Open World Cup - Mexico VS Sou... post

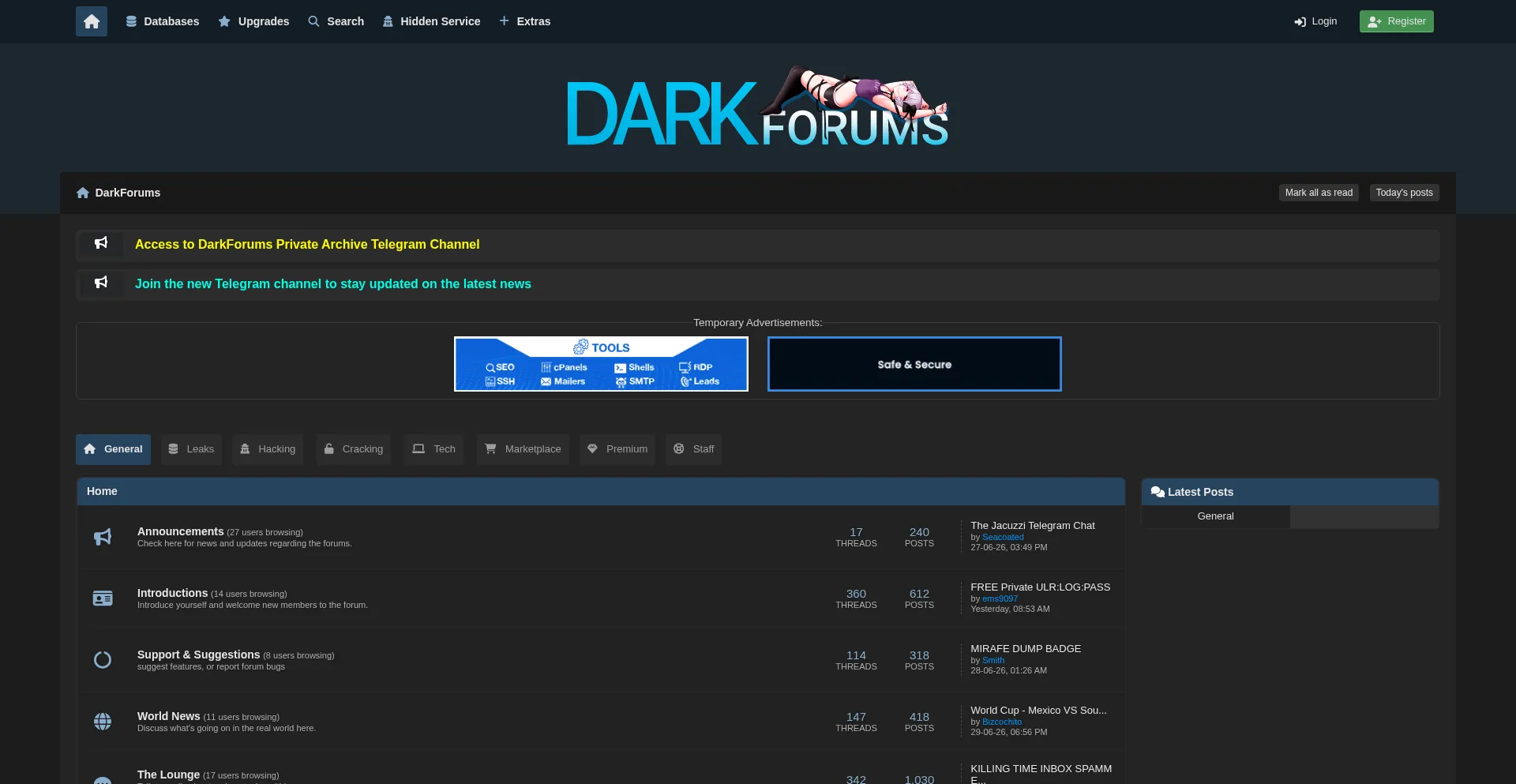click(1038, 710)
